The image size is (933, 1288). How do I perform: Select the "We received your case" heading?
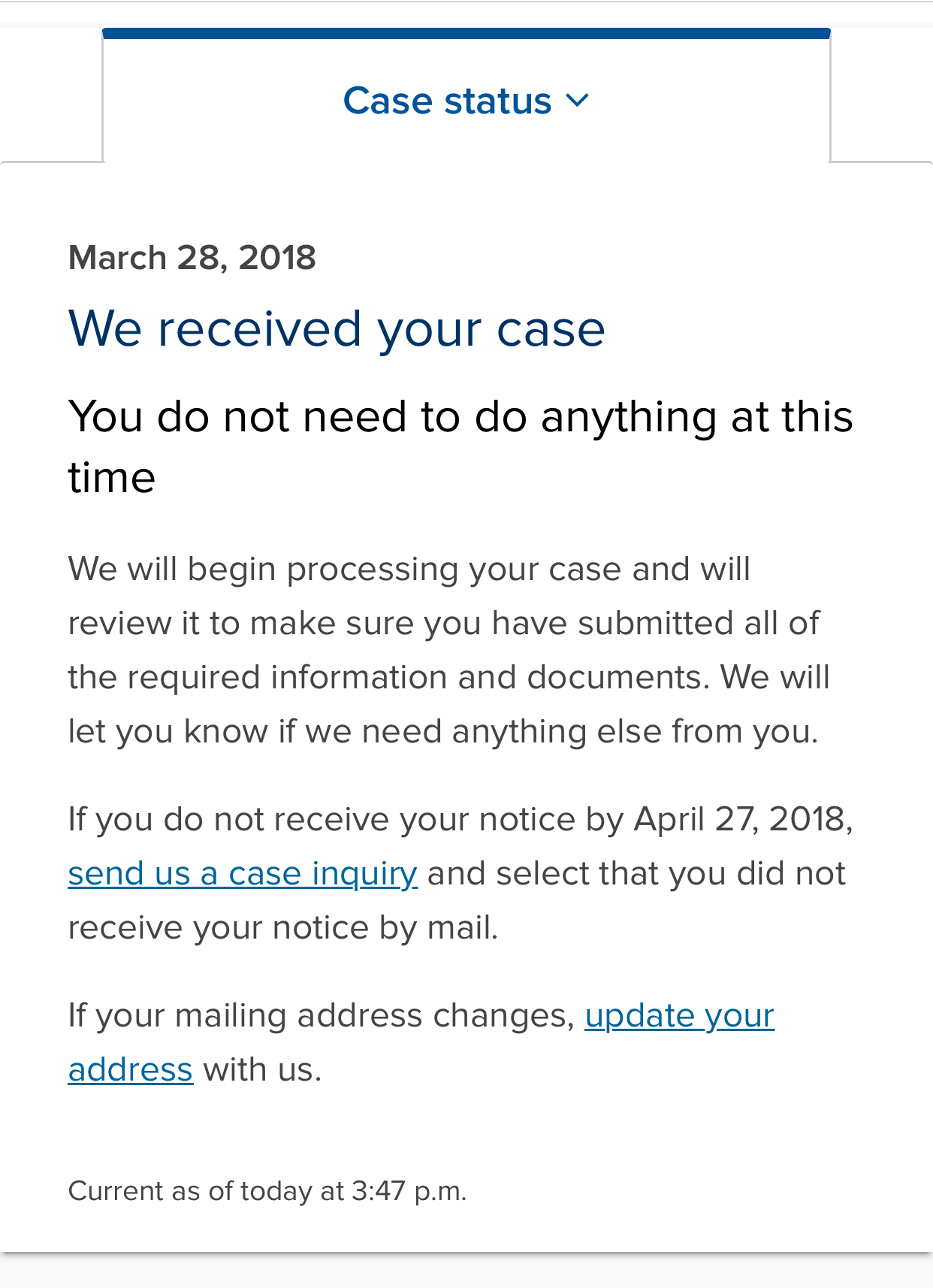336,328
